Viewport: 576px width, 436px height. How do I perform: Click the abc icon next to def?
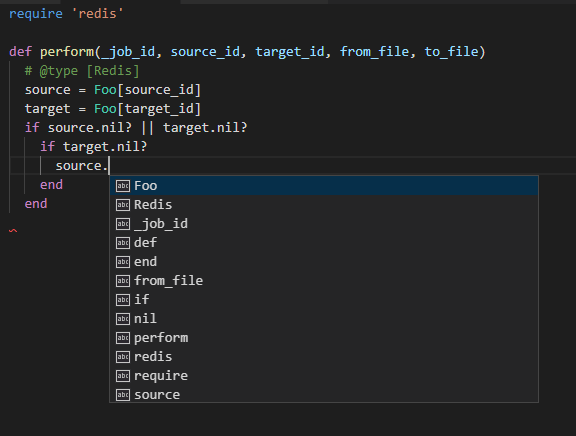click(x=123, y=243)
